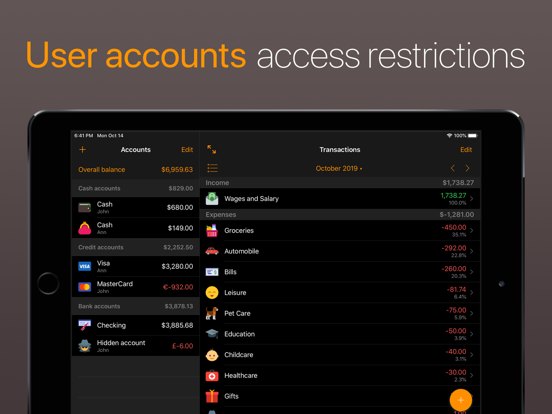The width and height of the screenshot is (552, 414).
Task: Select the Pet Care dog icon
Action: click(x=212, y=313)
